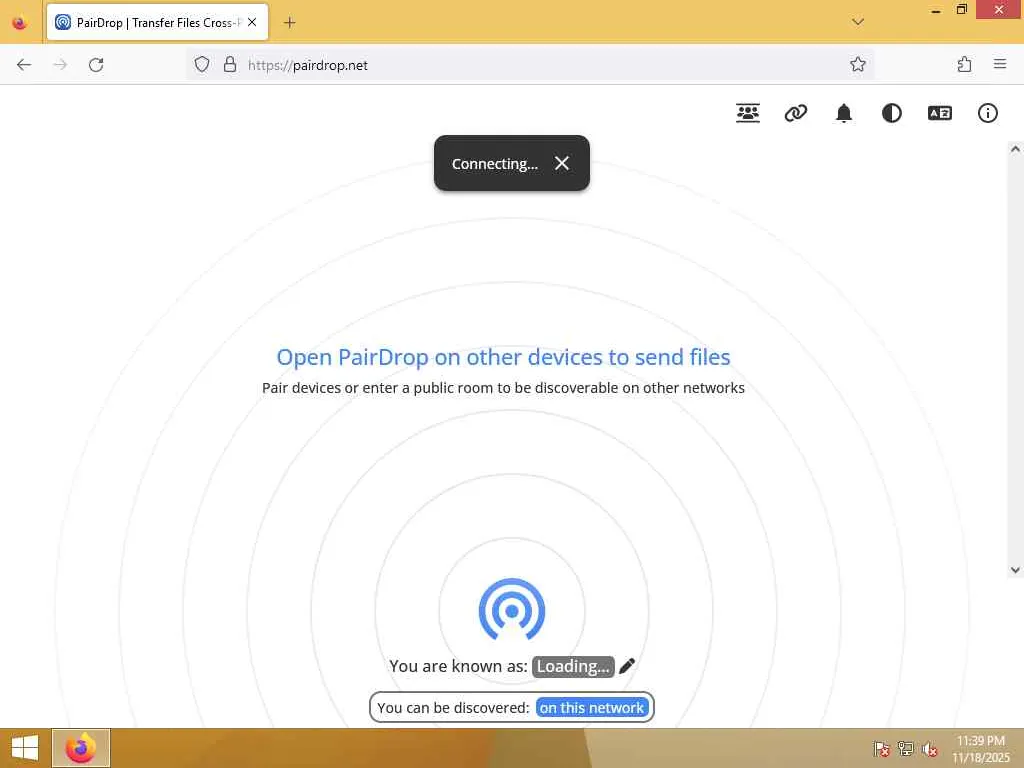This screenshot has width=1024, height=768.
Task: Open the Firefox extensions puzzle icon
Action: tap(965, 64)
